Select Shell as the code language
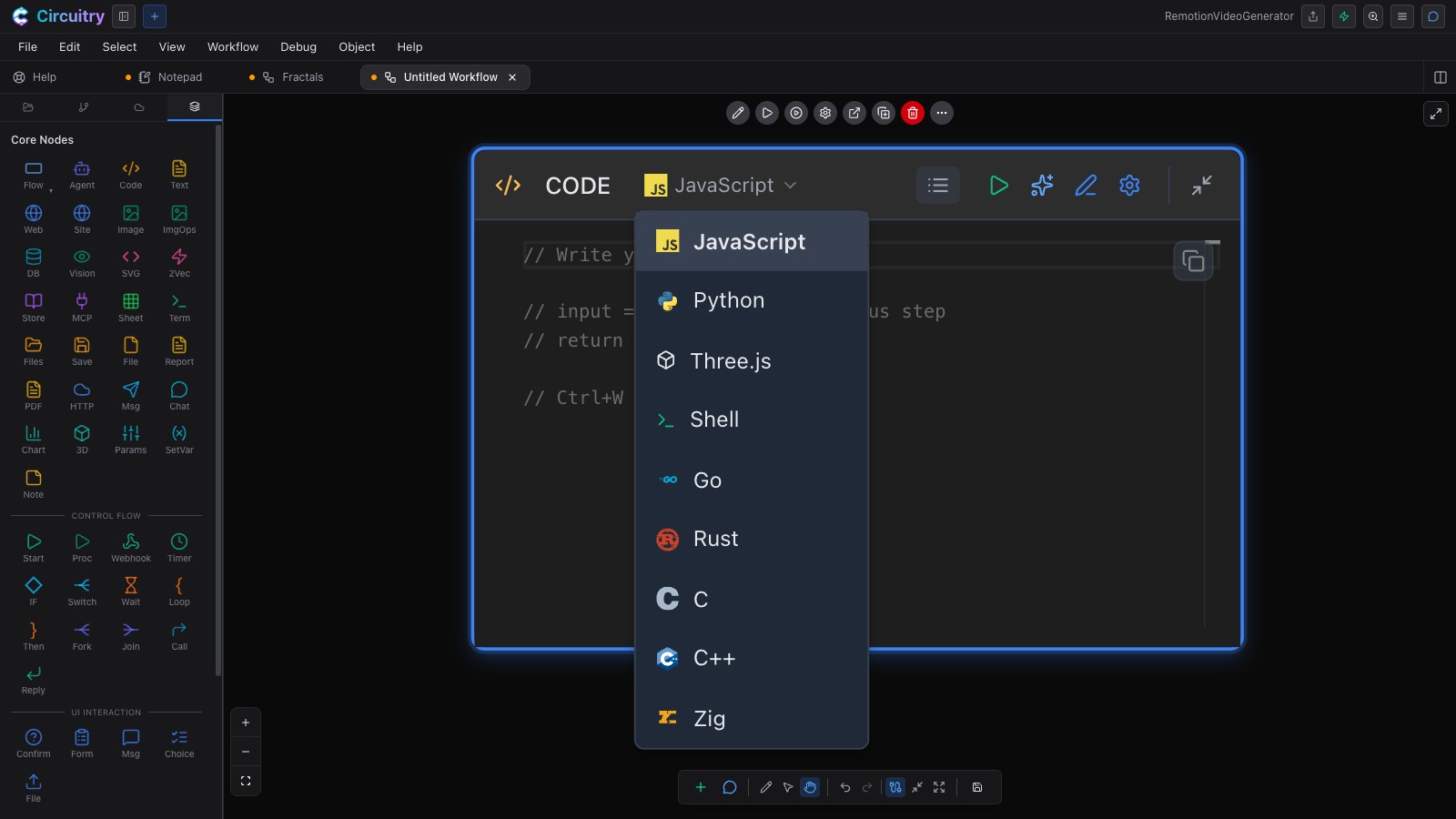This screenshot has height=819, width=1456. pyautogui.click(x=752, y=420)
